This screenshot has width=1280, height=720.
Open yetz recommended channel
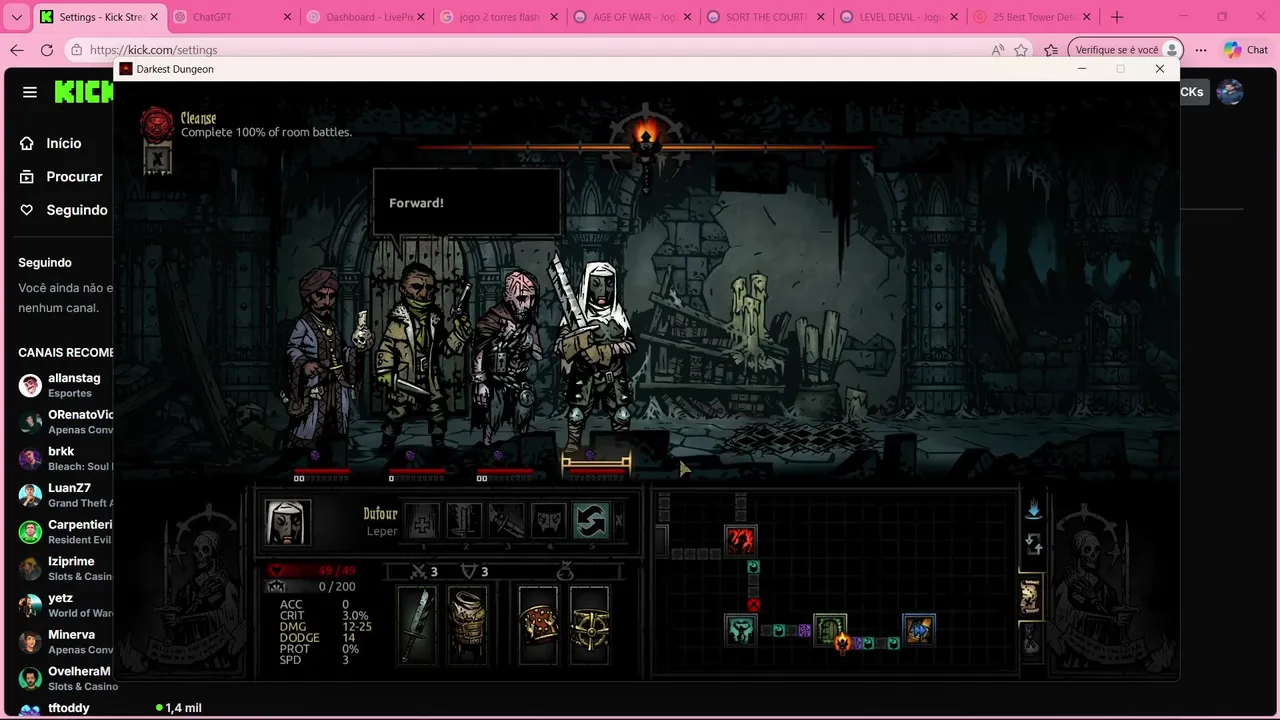(x=62, y=605)
